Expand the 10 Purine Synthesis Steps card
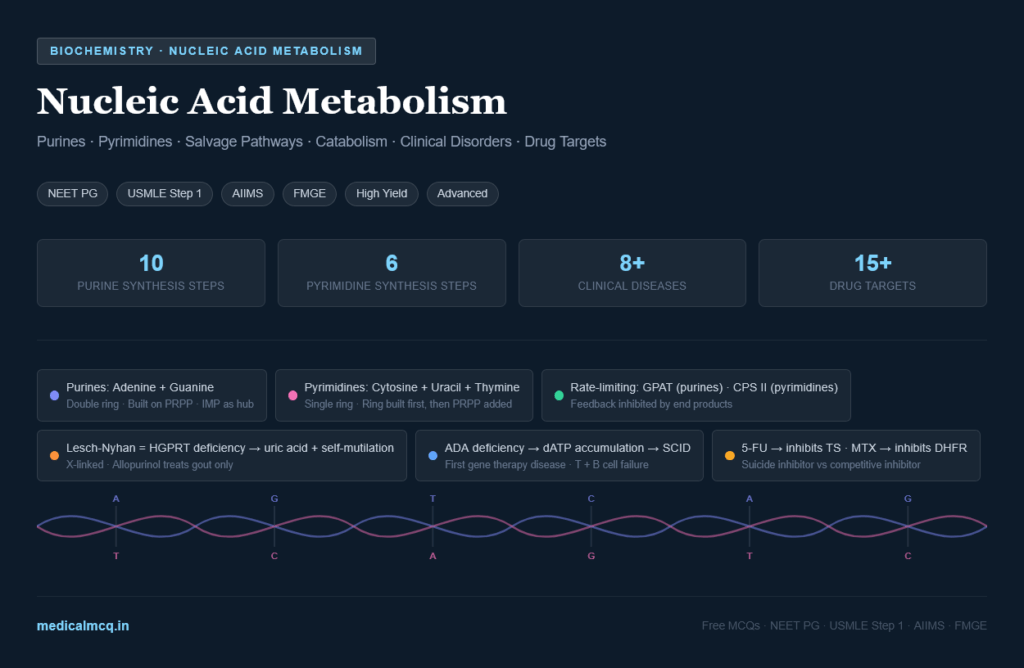This screenshot has width=1024, height=668. pyautogui.click(x=150, y=272)
